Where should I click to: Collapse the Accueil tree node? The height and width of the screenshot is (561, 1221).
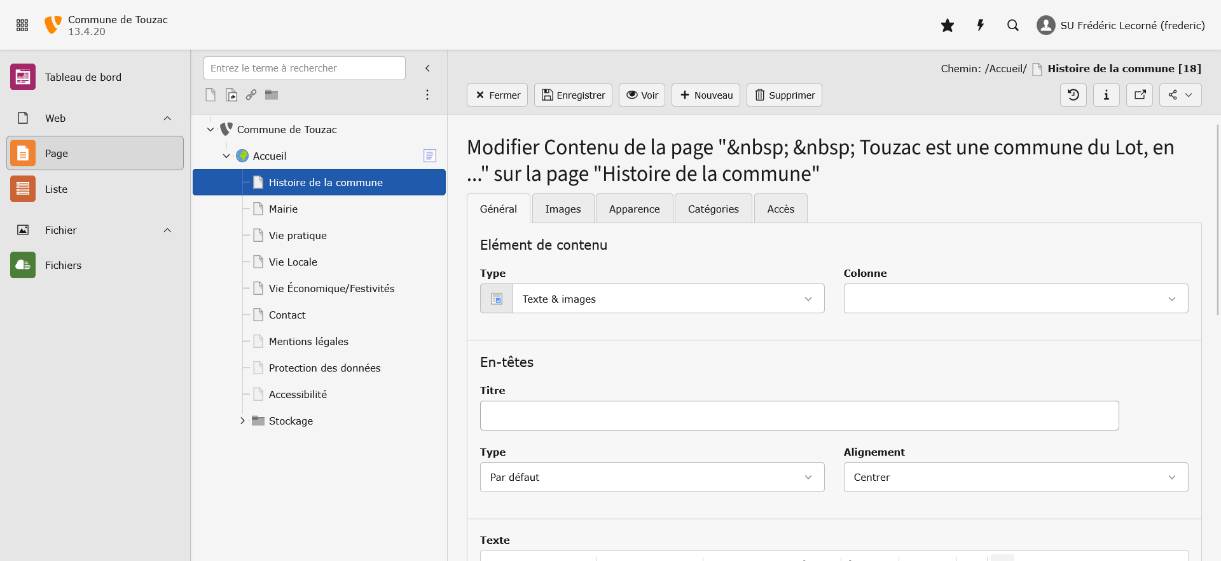pos(226,156)
